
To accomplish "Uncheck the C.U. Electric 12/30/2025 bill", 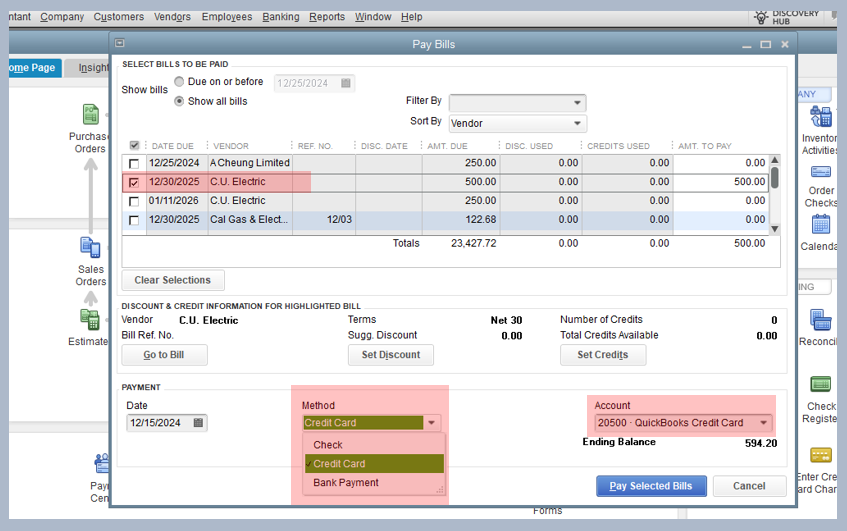I will point(134,183).
